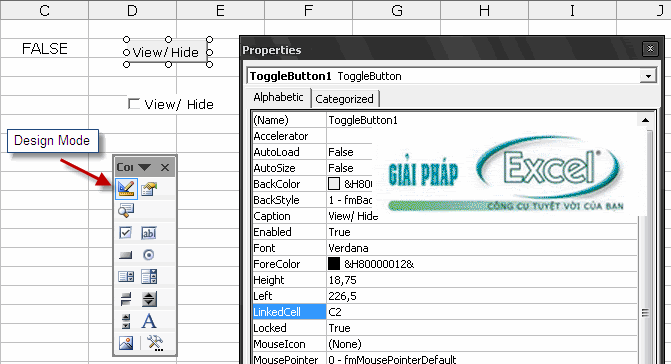Click the View/ Hide toggle button
The height and width of the screenshot is (364, 671).
coord(167,52)
